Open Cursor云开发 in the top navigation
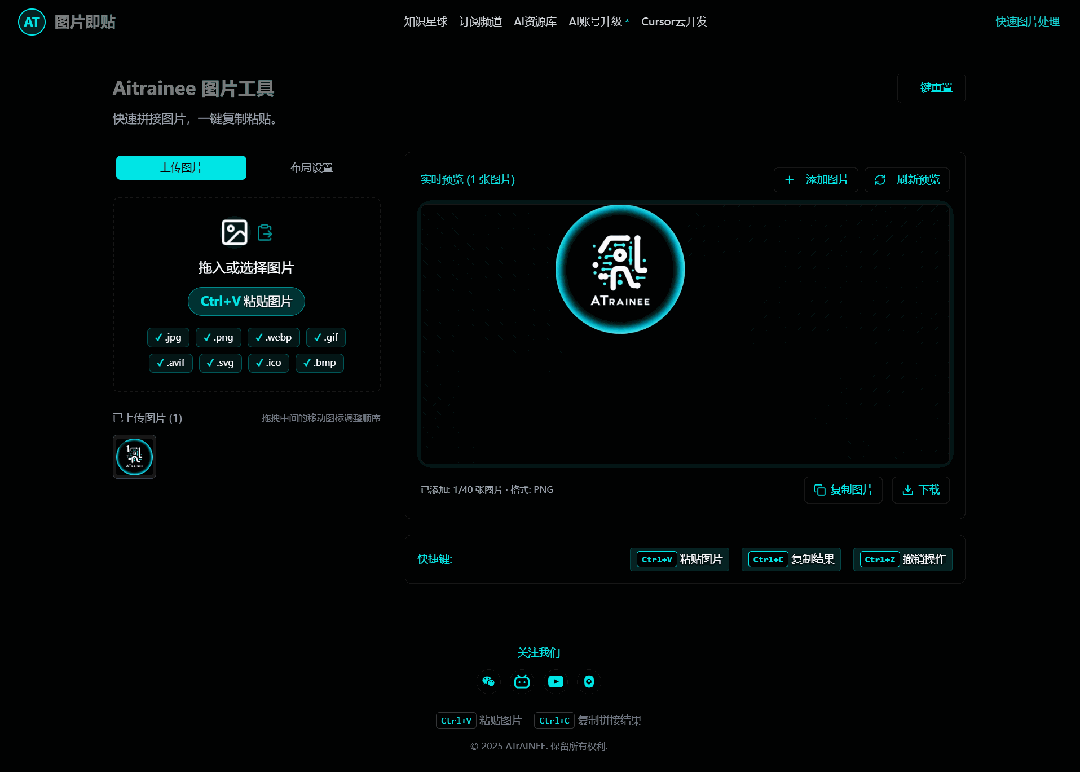1080x772 pixels. 674,22
